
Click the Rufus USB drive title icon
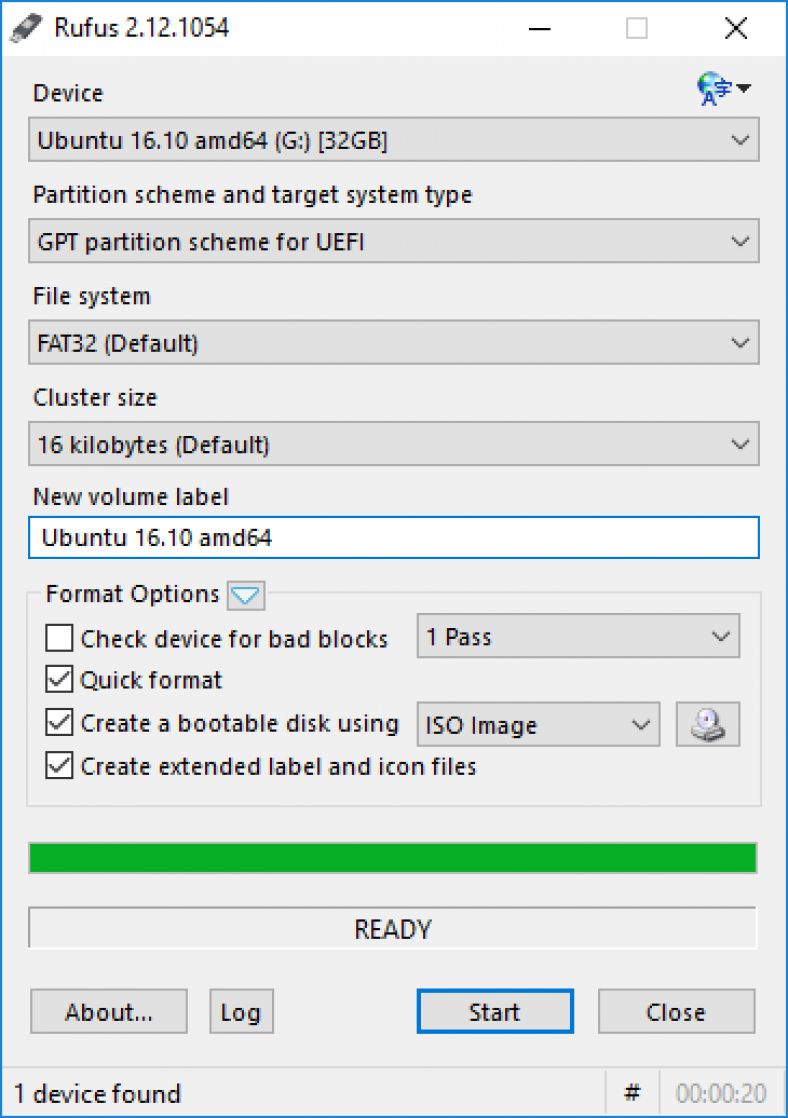click(x=23, y=28)
